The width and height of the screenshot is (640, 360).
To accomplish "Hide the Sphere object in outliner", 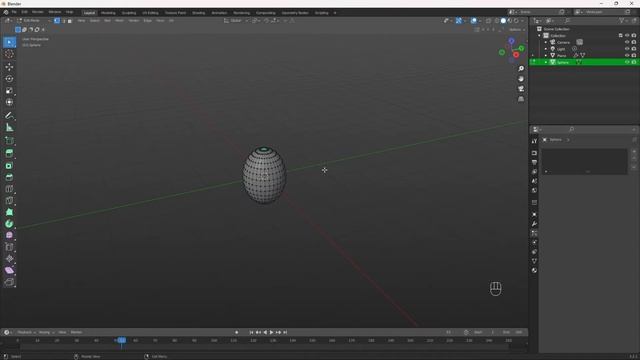I will coord(627,62).
